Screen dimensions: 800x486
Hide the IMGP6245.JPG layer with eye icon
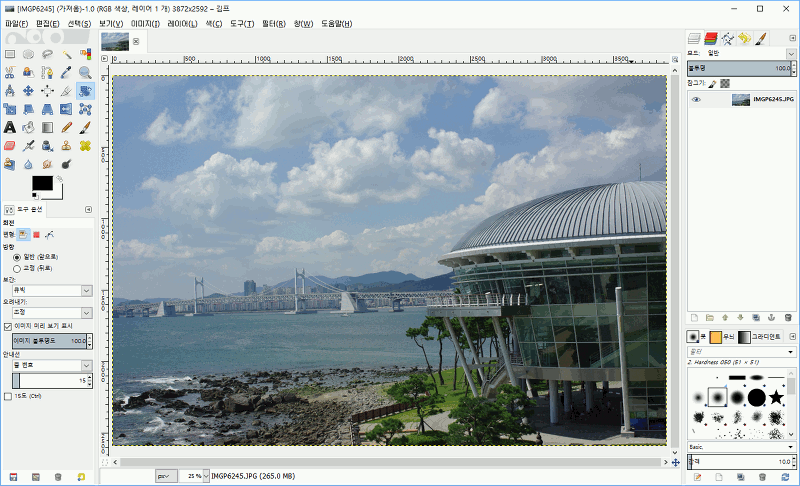[x=697, y=99]
